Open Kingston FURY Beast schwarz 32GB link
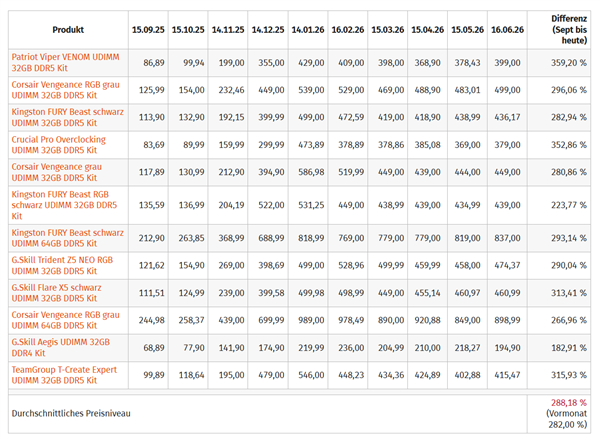 tap(68, 117)
